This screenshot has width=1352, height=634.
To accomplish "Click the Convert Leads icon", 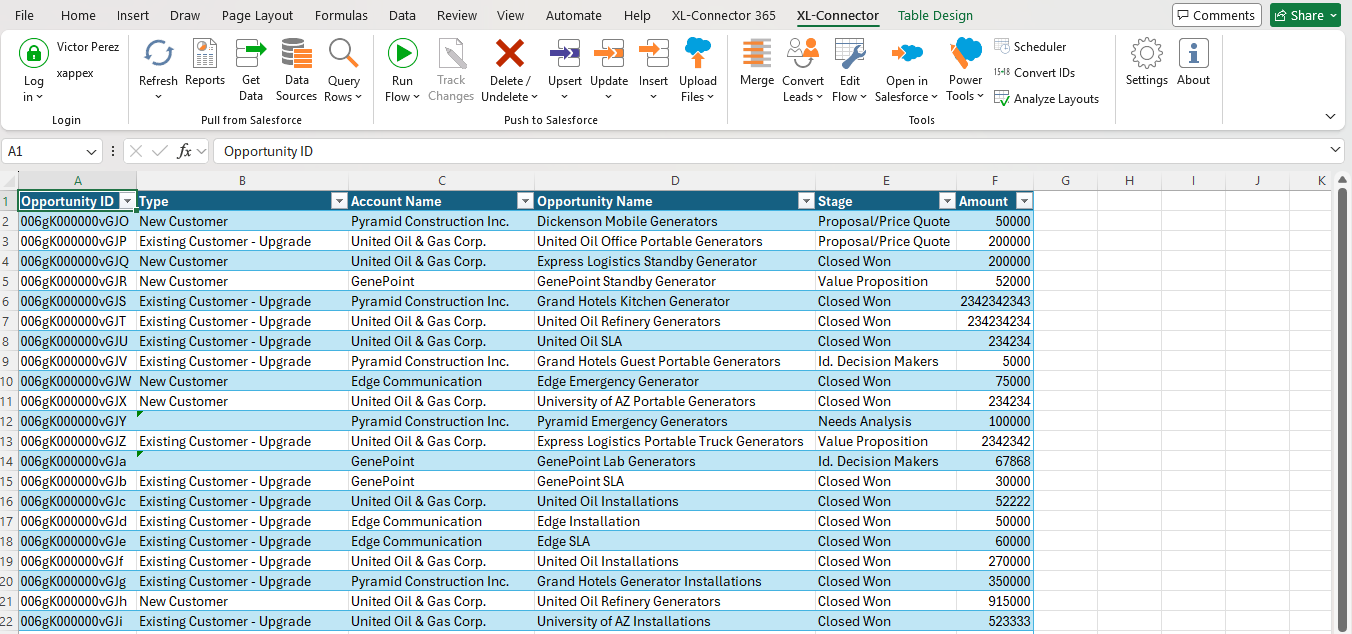I will [x=803, y=54].
